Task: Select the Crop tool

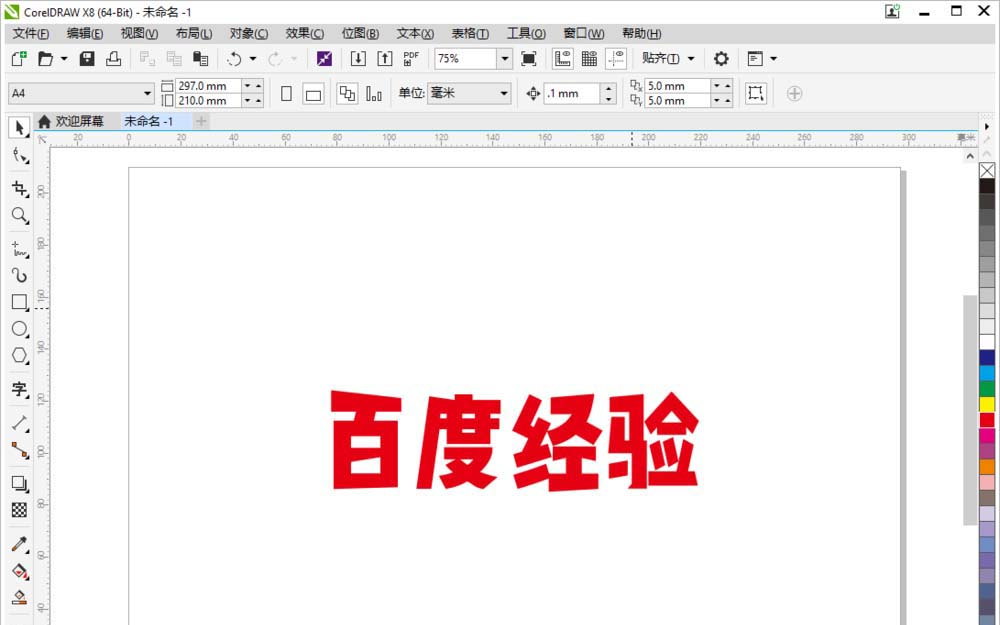Action: (19, 188)
